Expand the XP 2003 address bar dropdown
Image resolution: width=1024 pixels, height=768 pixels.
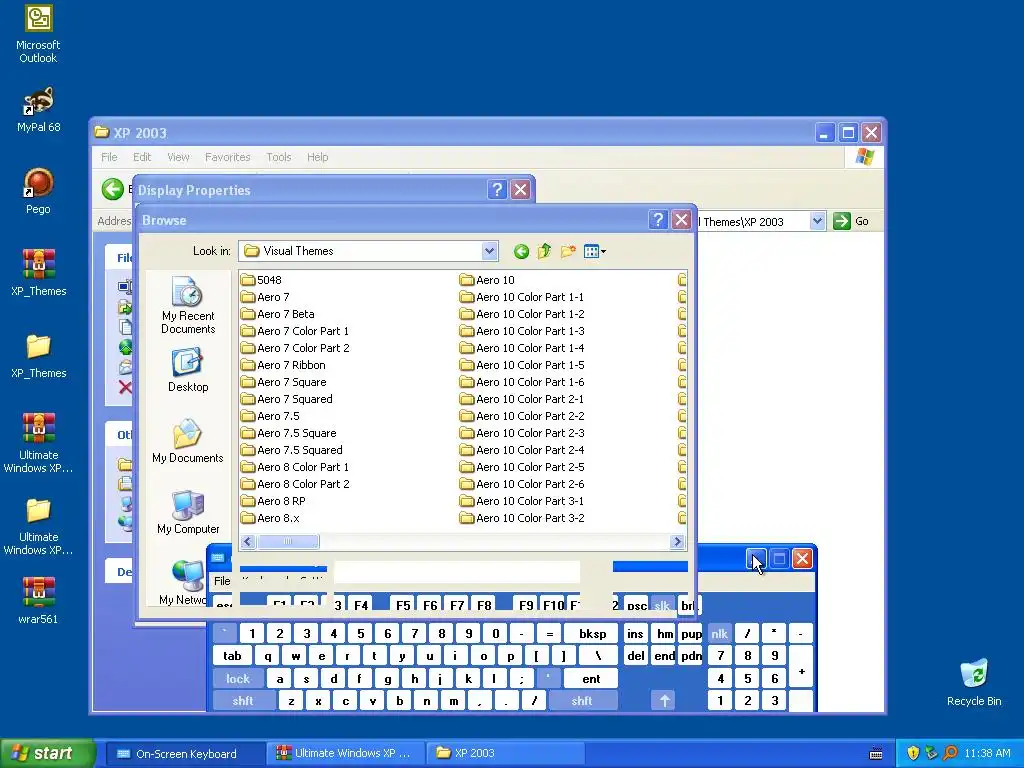(x=817, y=221)
